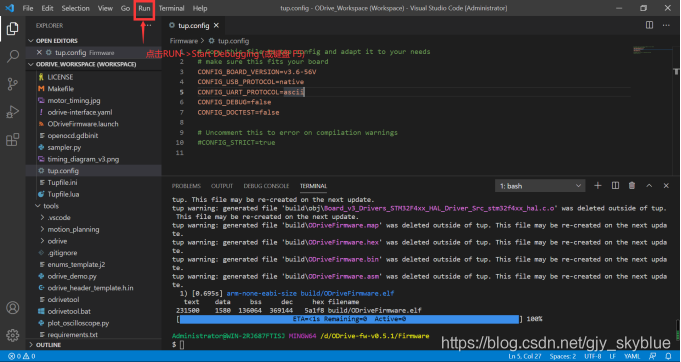Click the terminal prompt input line
The width and height of the screenshot is (681, 362).
tap(182, 345)
